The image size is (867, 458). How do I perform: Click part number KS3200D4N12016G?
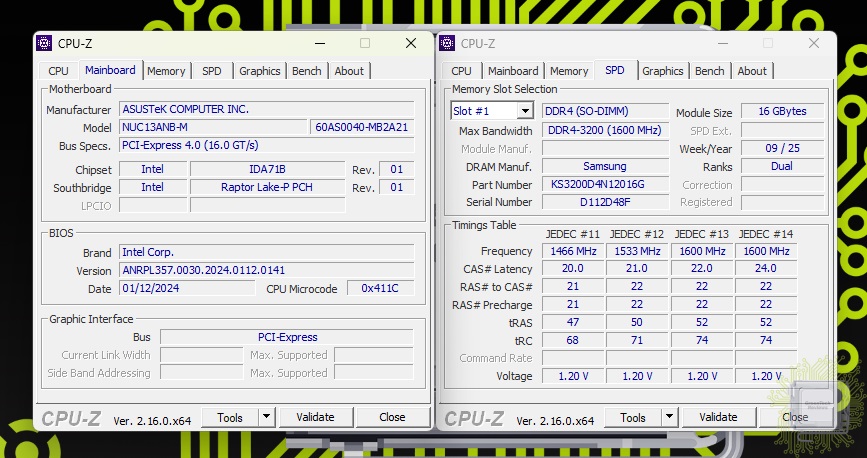point(605,184)
